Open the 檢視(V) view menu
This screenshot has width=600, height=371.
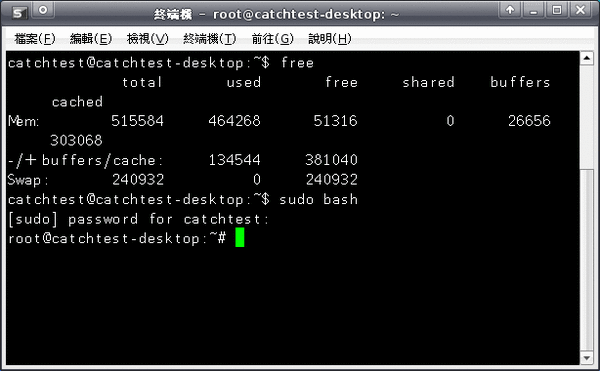(147, 39)
